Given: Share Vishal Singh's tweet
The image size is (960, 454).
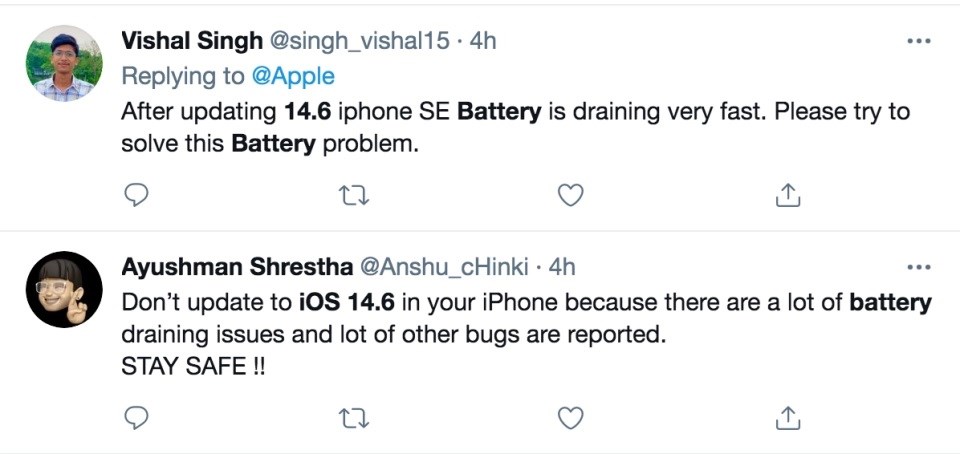Looking at the screenshot, I should click(x=788, y=195).
